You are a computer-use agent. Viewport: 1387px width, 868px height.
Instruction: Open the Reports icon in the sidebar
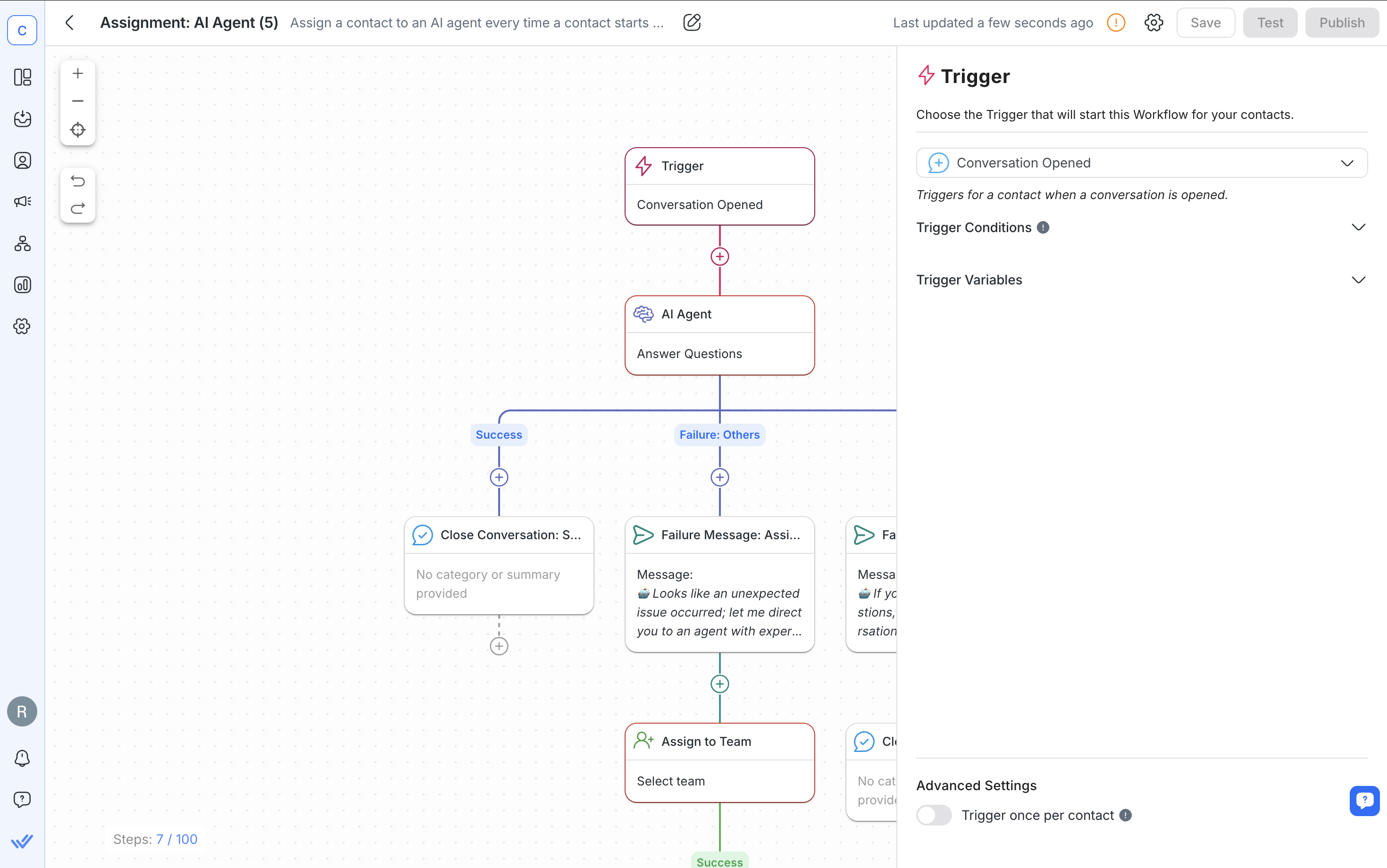pyautogui.click(x=22, y=284)
